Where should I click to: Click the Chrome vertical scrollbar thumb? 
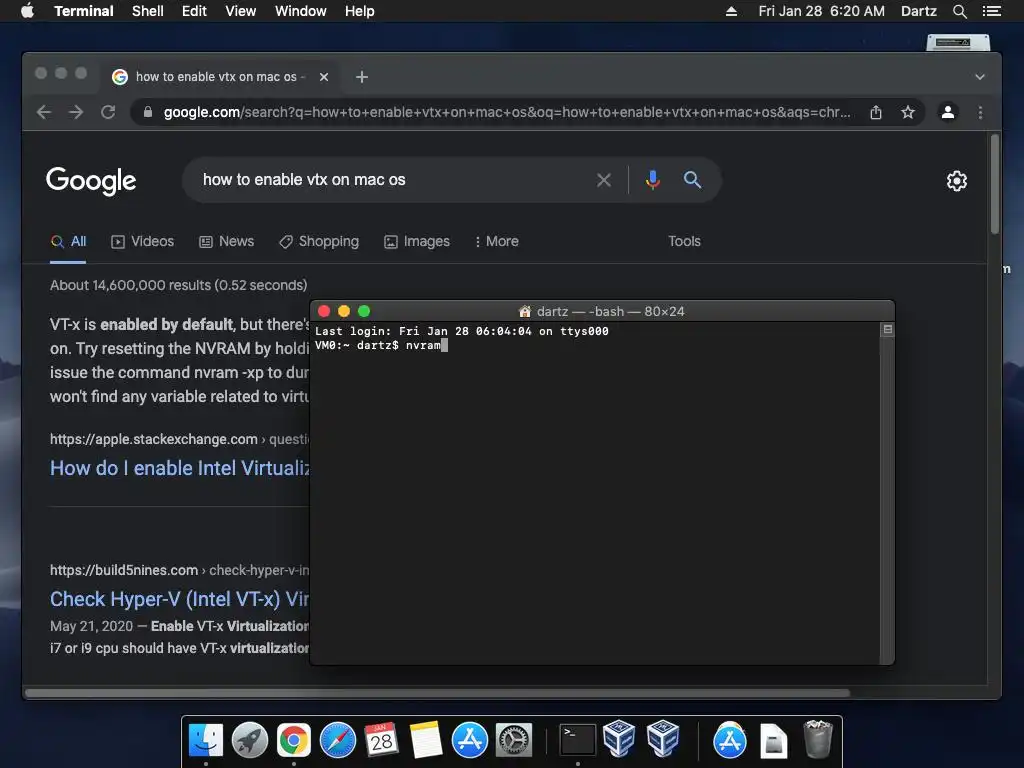click(995, 184)
